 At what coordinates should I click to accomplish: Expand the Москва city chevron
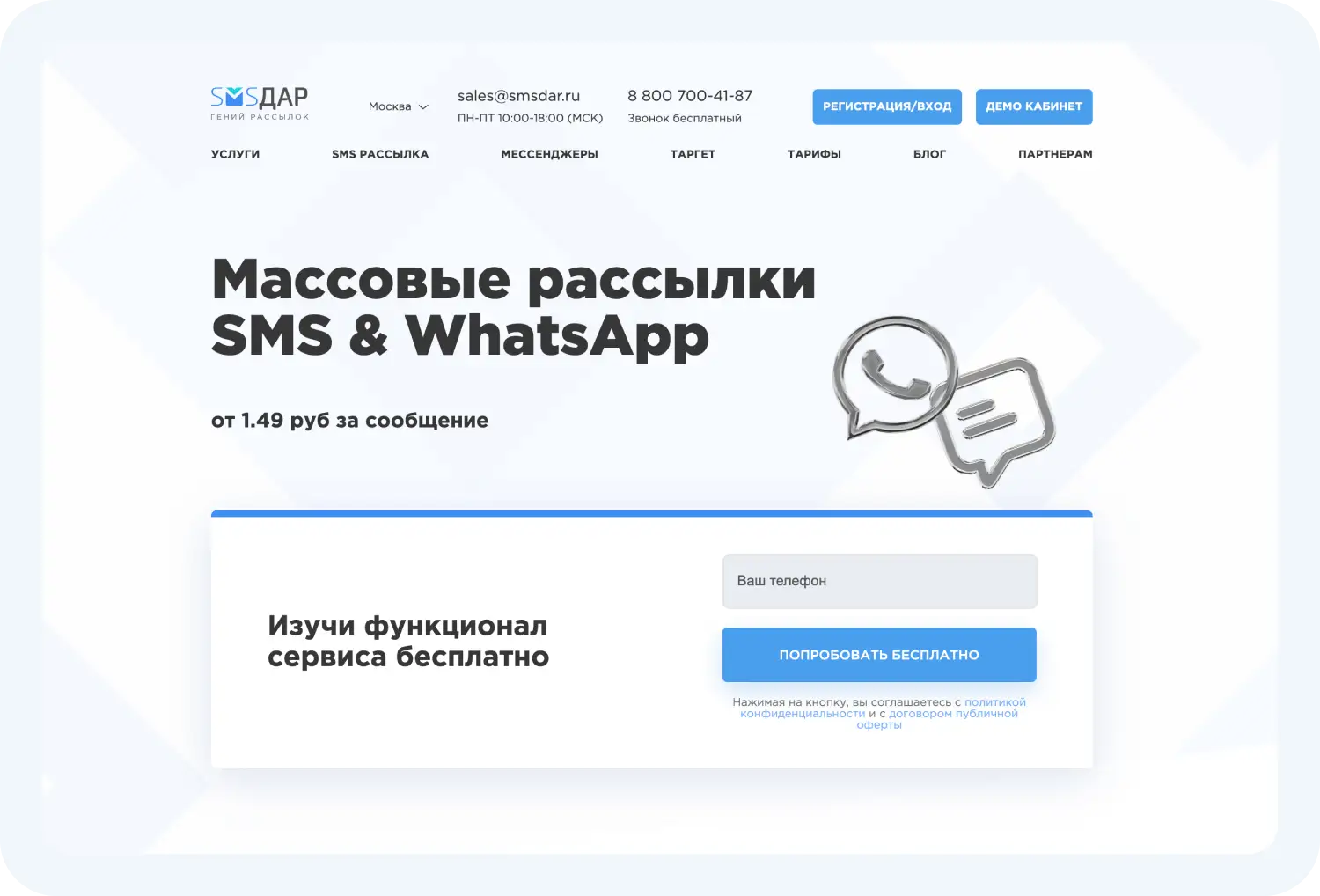coord(423,106)
